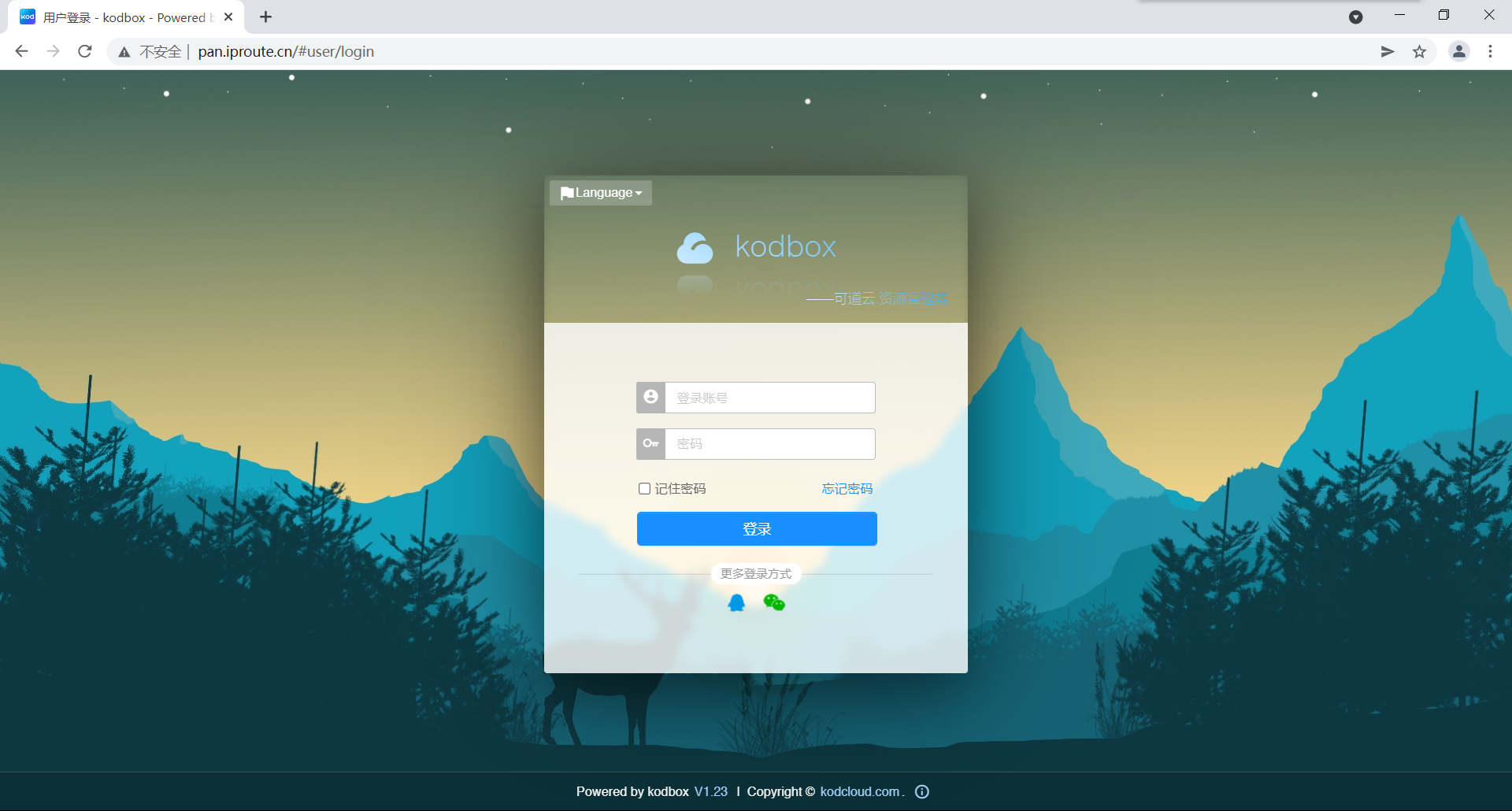1512x811 pixels.
Task: Enable the 记住密码 remember password checkbox
Action: 644,489
